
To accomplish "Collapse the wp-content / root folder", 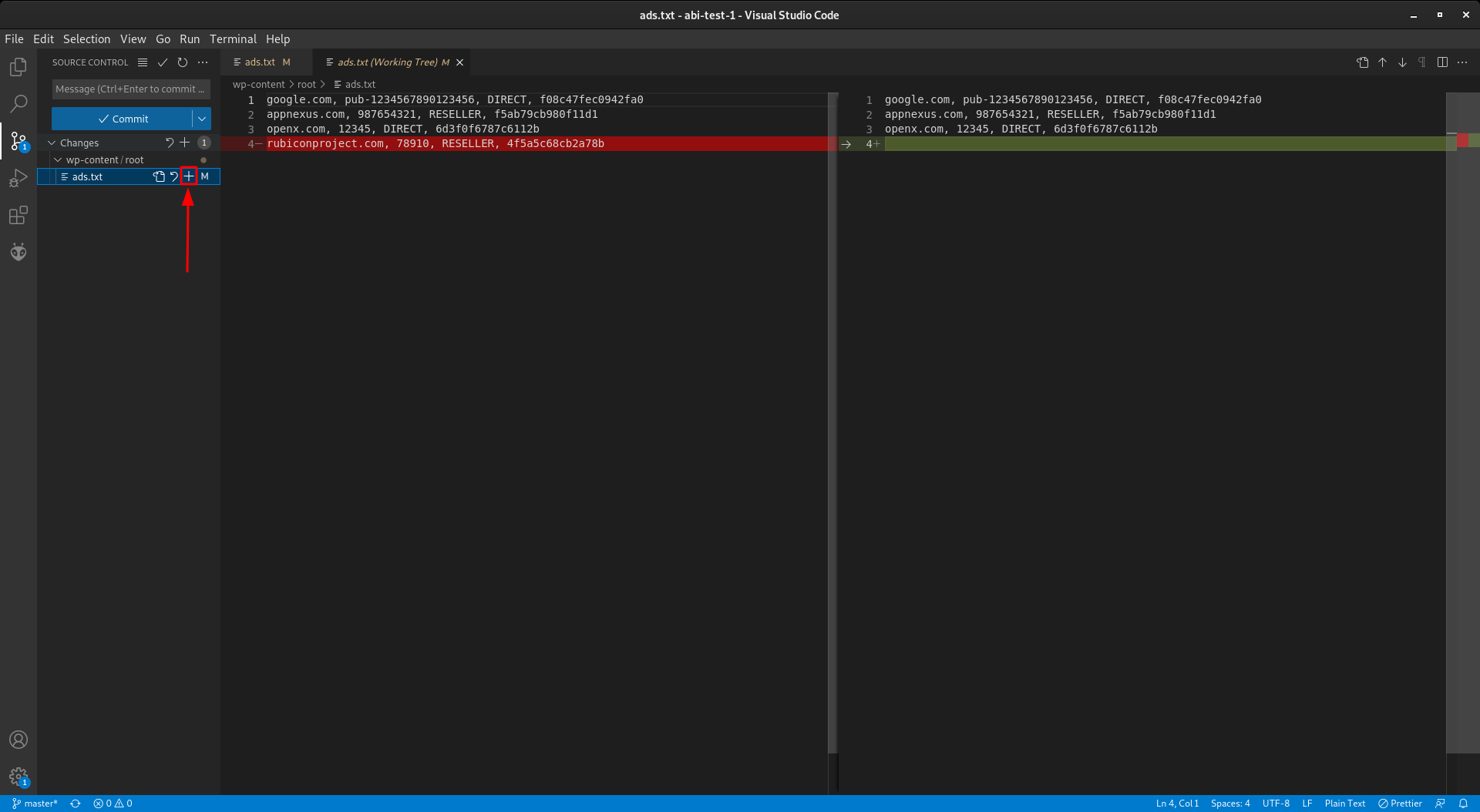I will (58, 159).
